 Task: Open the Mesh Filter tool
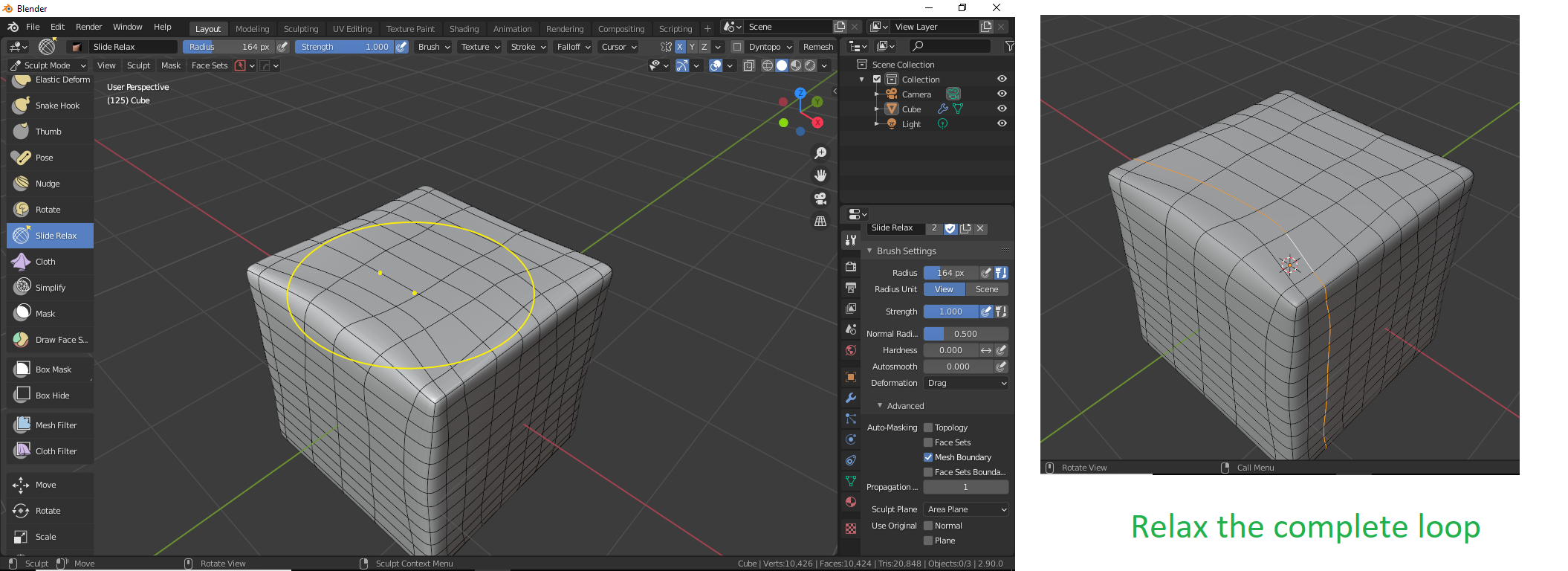[x=51, y=425]
